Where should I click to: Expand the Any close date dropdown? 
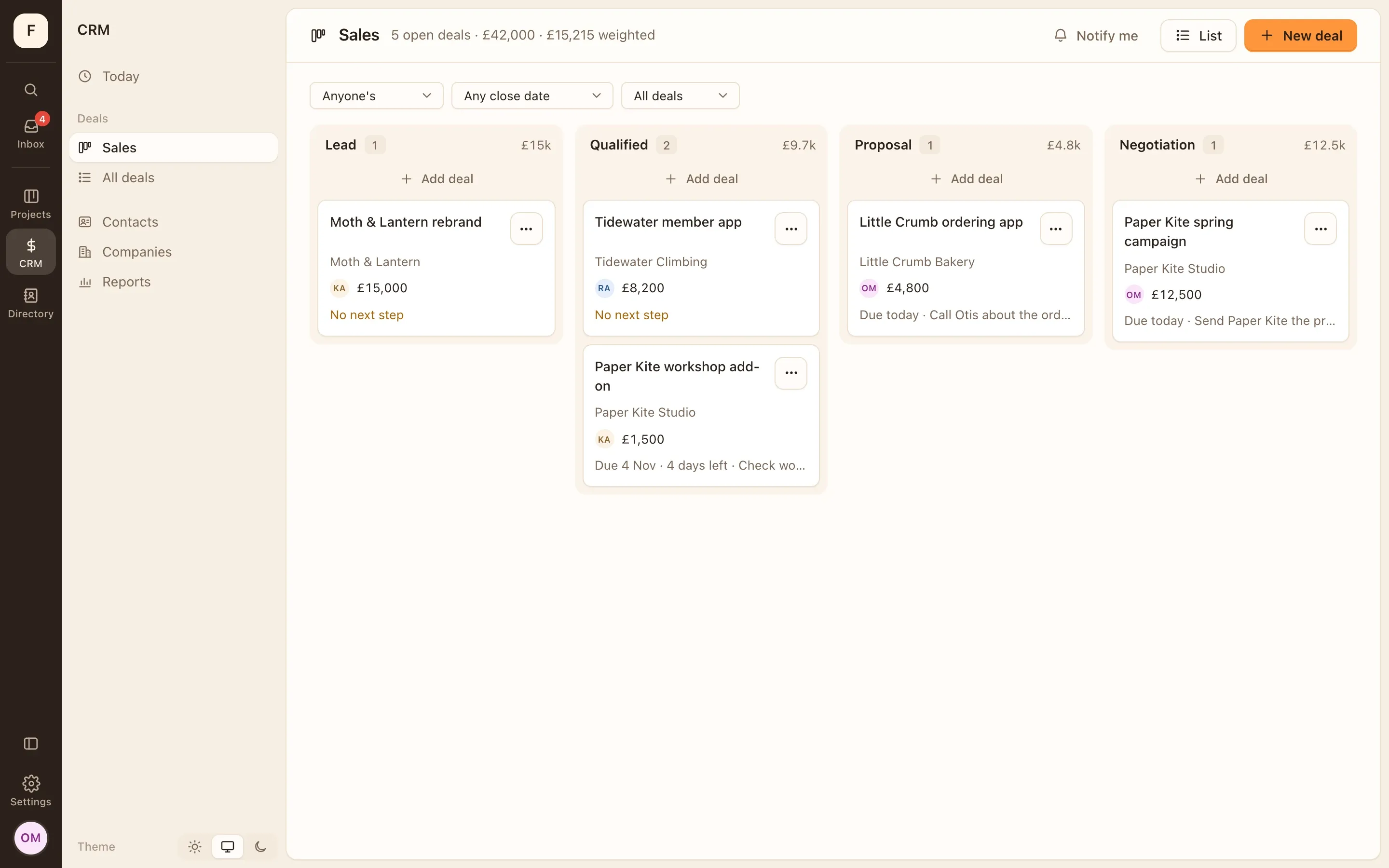pyautogui.click(x=532, y=95)
